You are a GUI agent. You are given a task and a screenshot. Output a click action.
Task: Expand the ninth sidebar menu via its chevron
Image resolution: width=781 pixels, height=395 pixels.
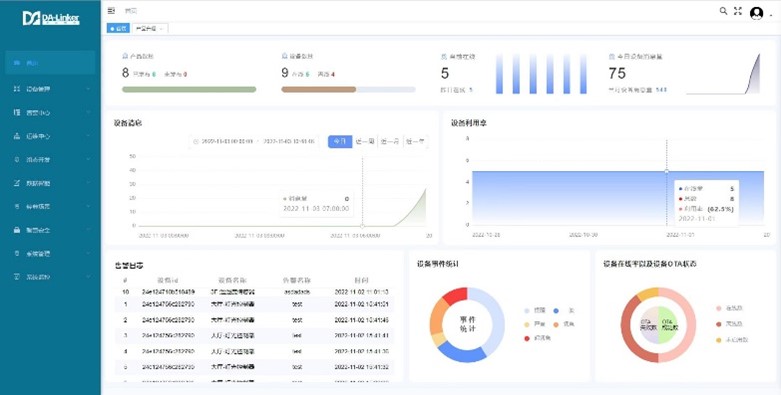pos(88,254)
